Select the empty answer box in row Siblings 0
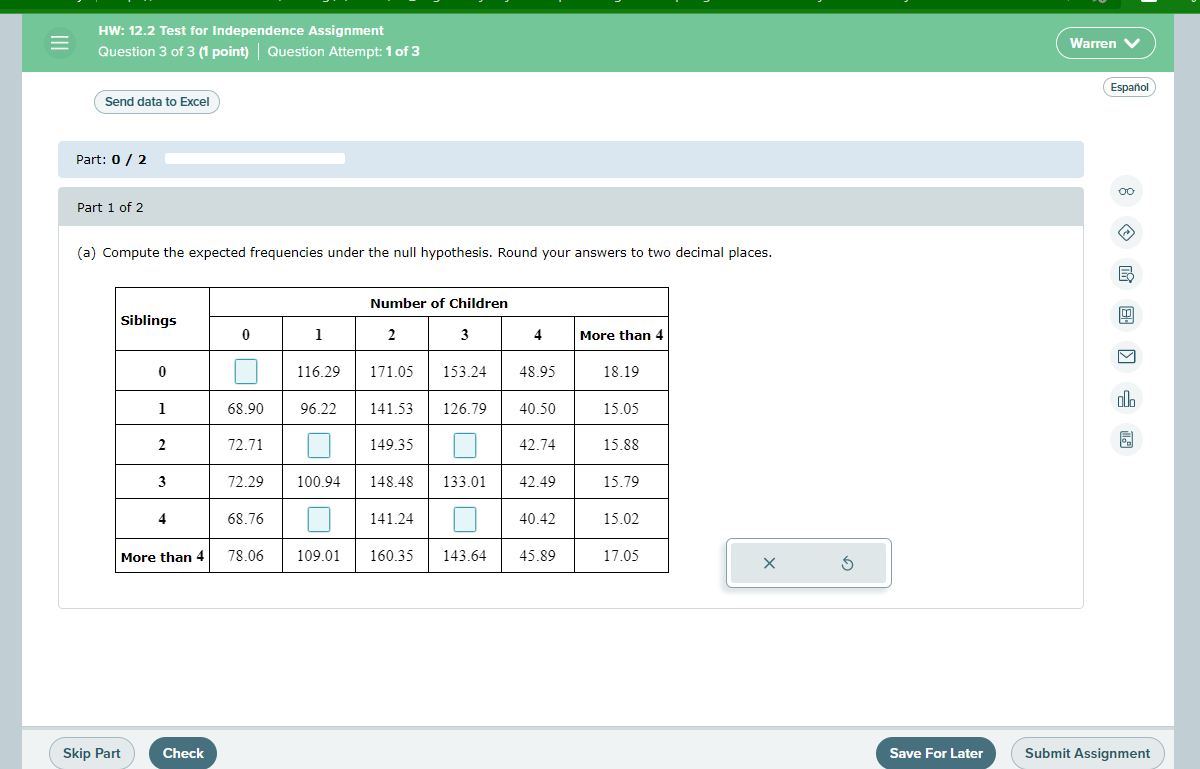Viewport: 1200px width, 769px height. pos(245,371)
